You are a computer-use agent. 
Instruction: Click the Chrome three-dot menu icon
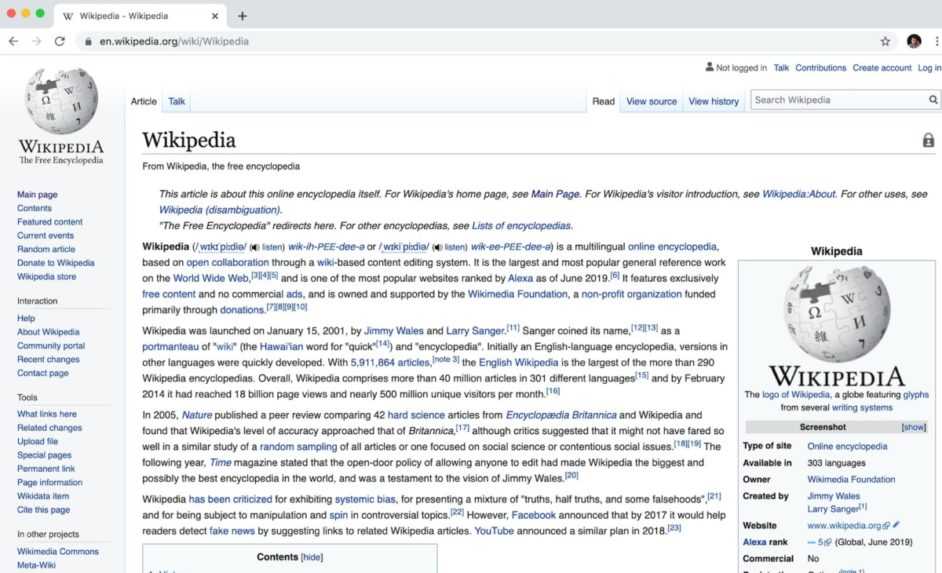tap(937, 41)
